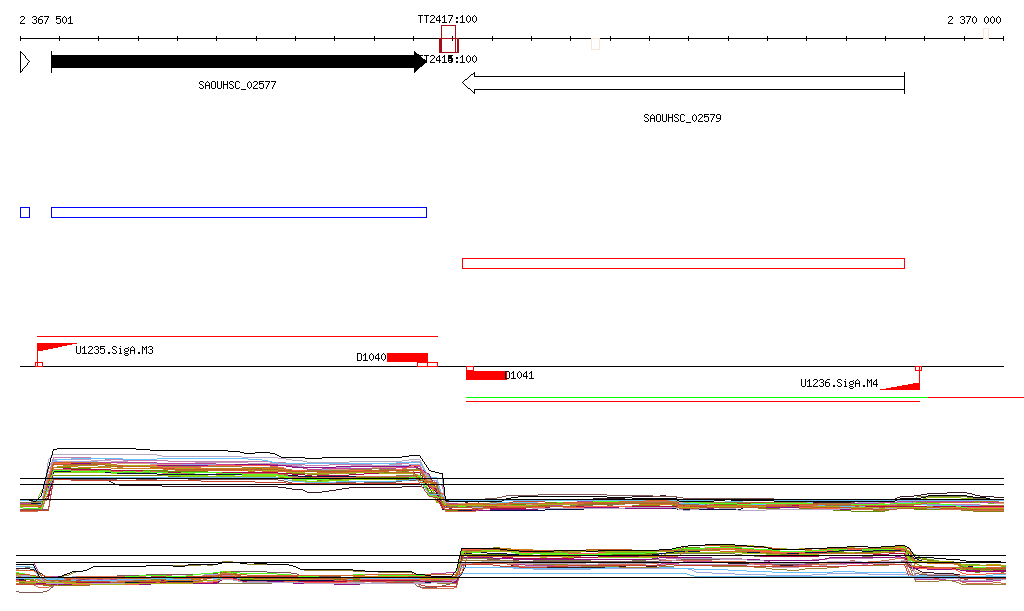Click the small white triangle gene fragment at left

click(25, 62)
